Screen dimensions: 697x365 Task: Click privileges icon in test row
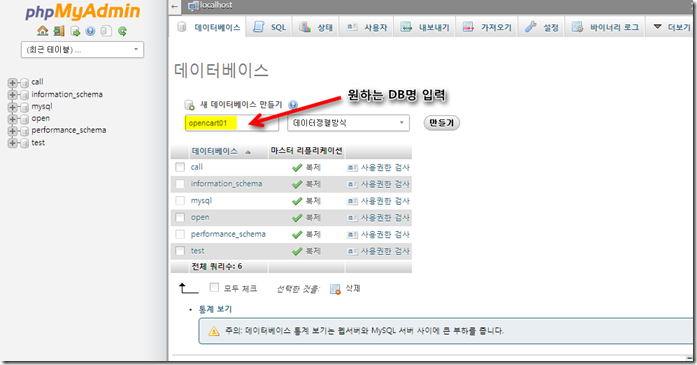click(x=352, y=251)
